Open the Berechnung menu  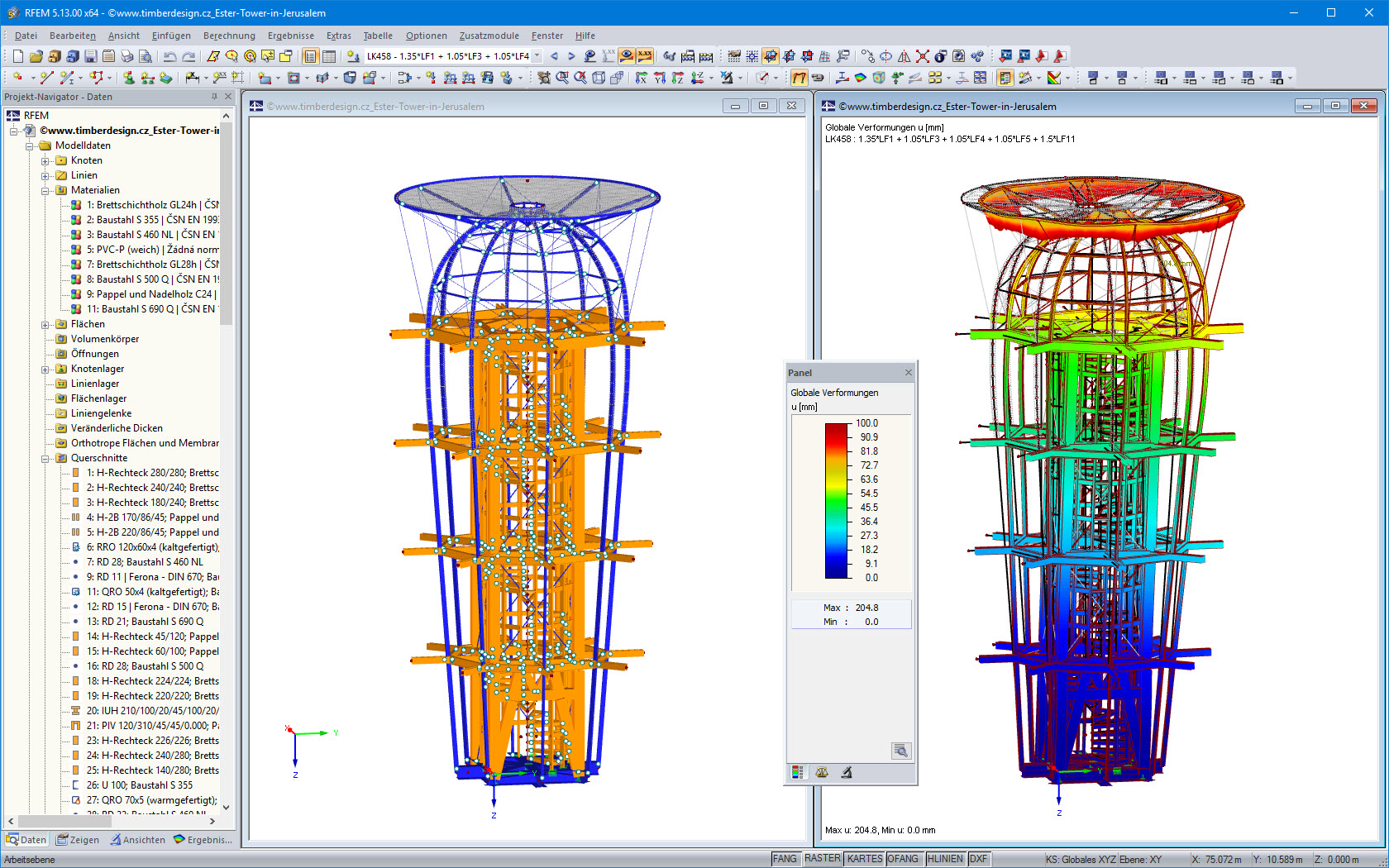click(229, 36)
